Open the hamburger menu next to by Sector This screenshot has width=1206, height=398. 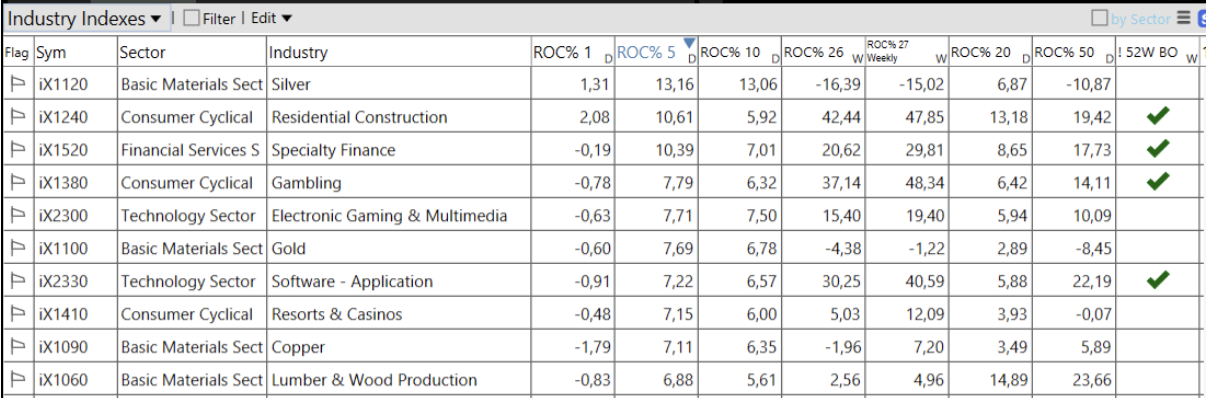click(x=1184, y=18)
